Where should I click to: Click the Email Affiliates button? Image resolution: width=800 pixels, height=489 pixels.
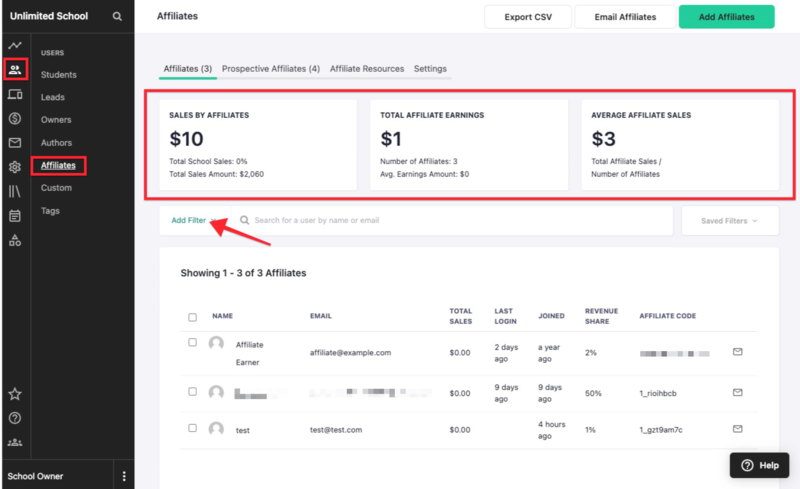point(625,17)
